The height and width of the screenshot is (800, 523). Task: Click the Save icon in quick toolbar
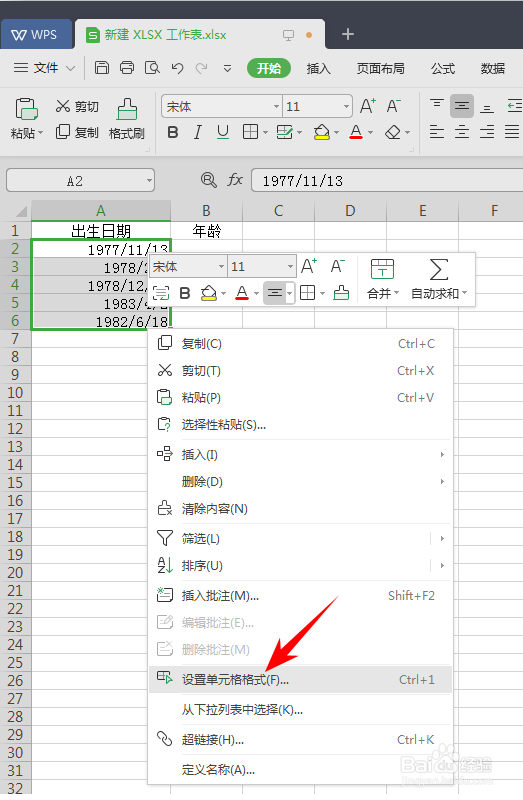(102, 68)
